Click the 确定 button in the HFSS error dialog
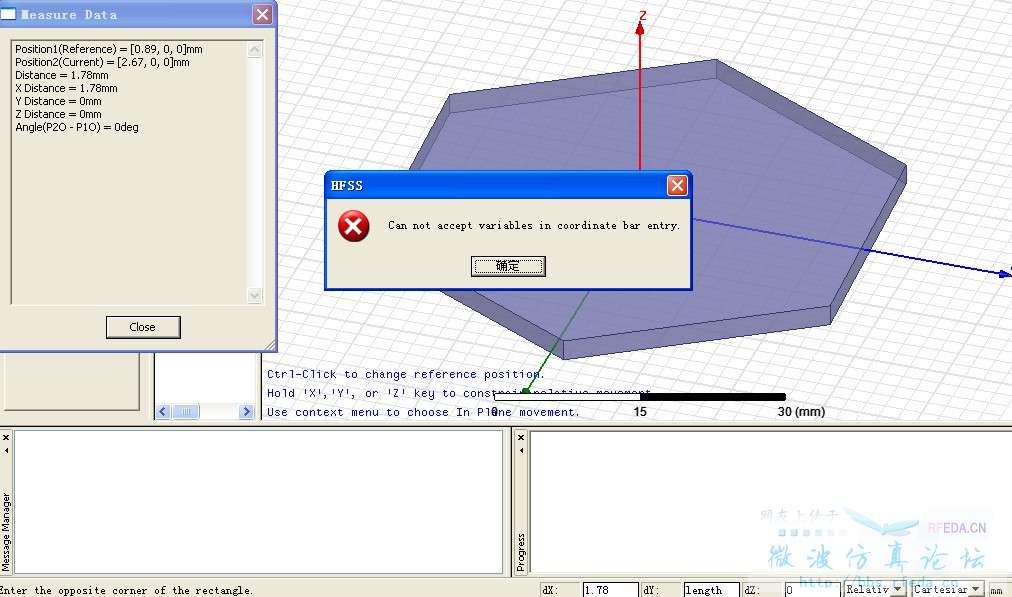 (508, 266)
